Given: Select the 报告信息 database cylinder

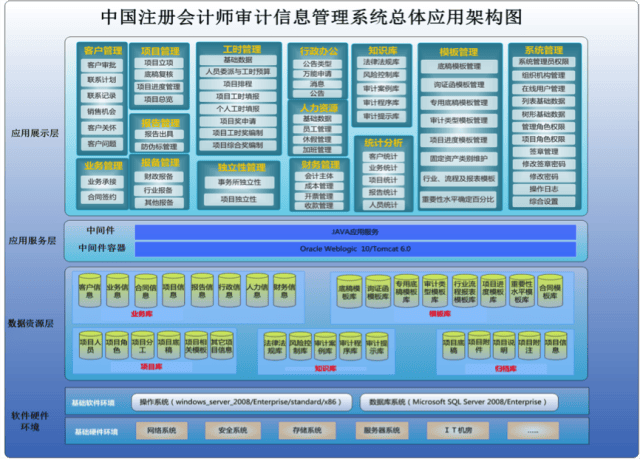Looking at the screenshot, I should click(202, 290).
